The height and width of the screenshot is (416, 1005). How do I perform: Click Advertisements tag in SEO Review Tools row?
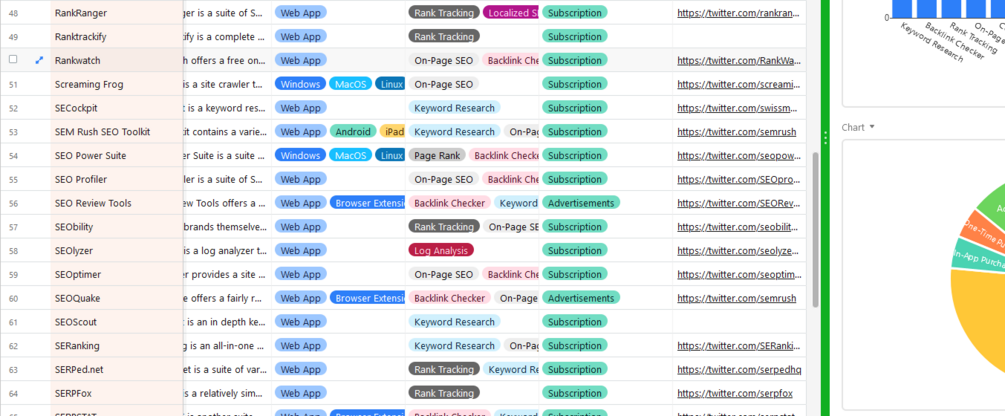581,203
